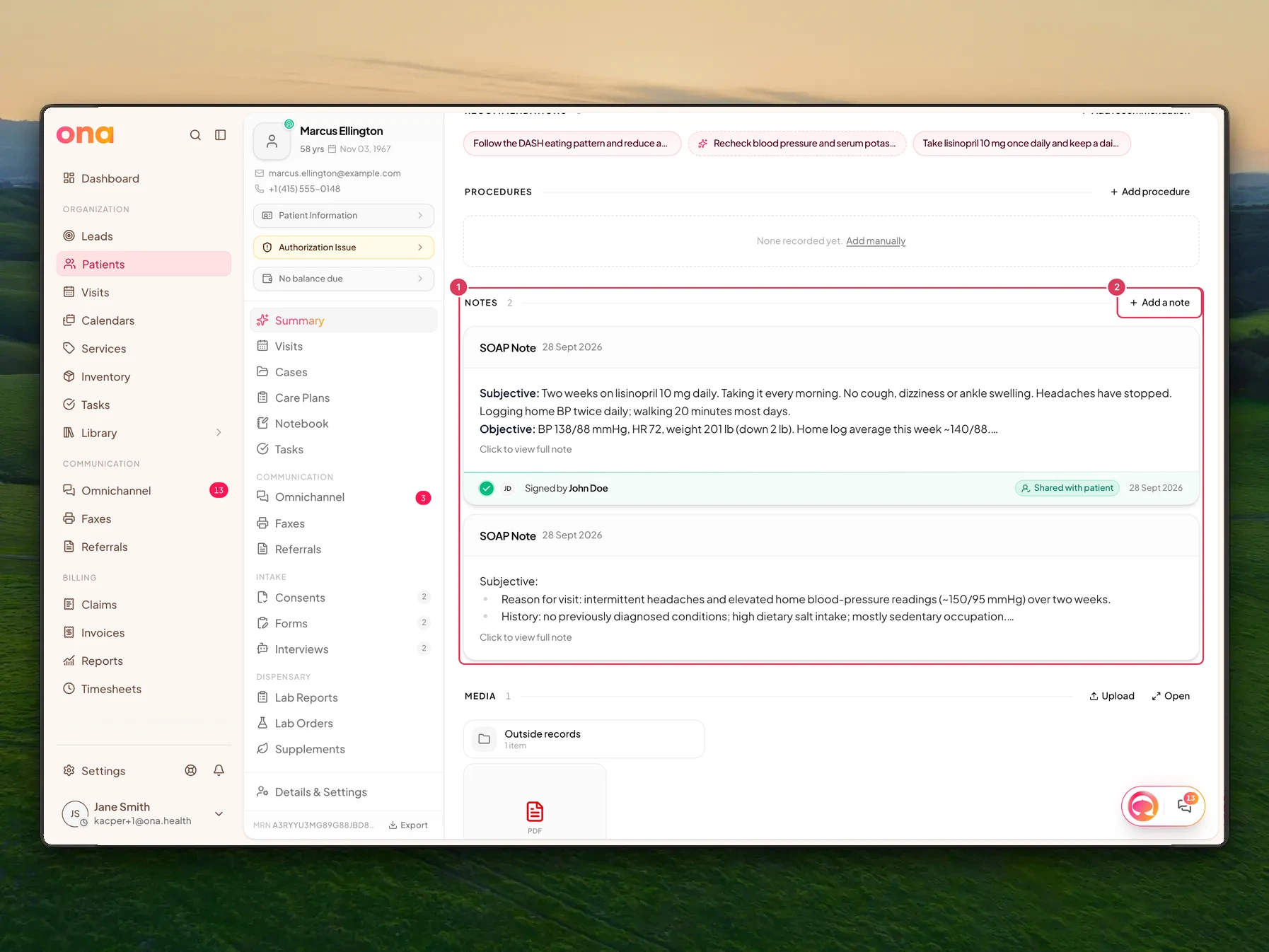The width and height of the screenshot is (1269, 952).
Task: Open the ona AI assistant bubble icon
Action: [1143, 806]
